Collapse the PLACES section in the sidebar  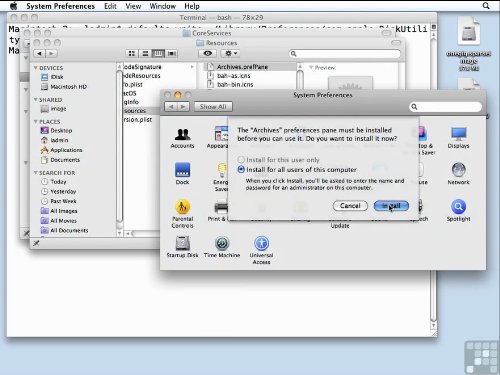pyautogui.click(x=36, y=121)
